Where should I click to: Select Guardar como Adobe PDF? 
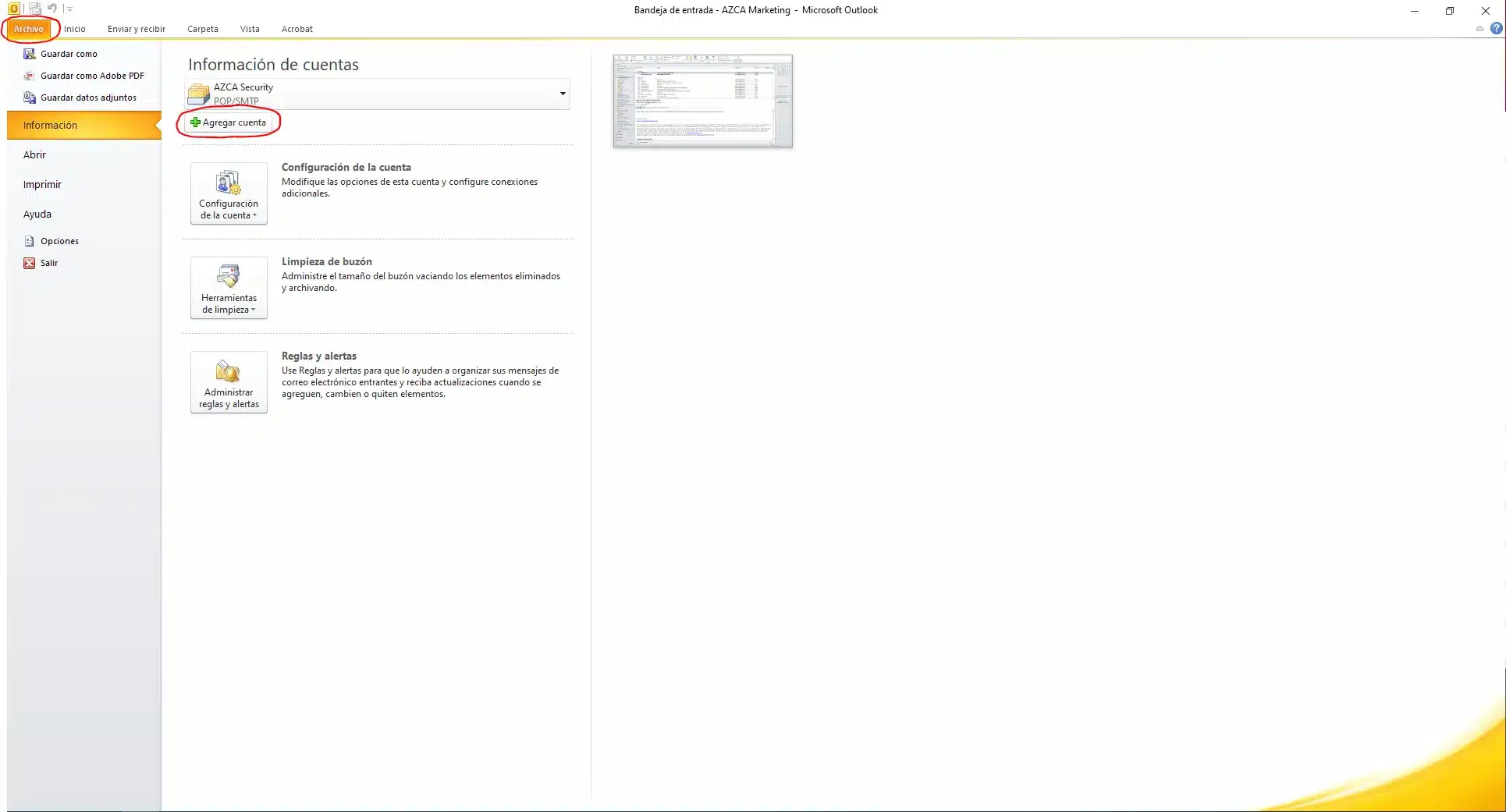click(x=92, y=76)
